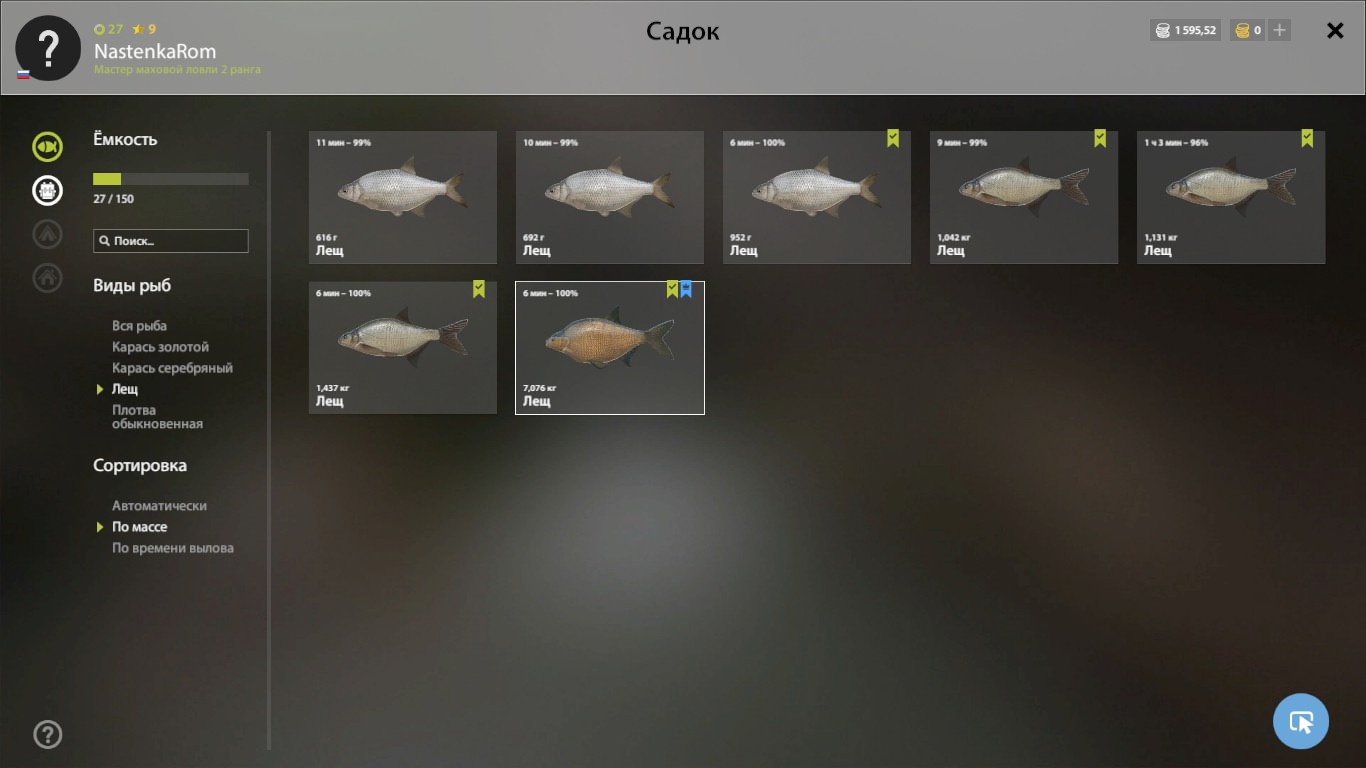The height and width of the screenshot is (768, 1366).
Task: Select sort option По времени вылова
Action: tap(173, 548)
